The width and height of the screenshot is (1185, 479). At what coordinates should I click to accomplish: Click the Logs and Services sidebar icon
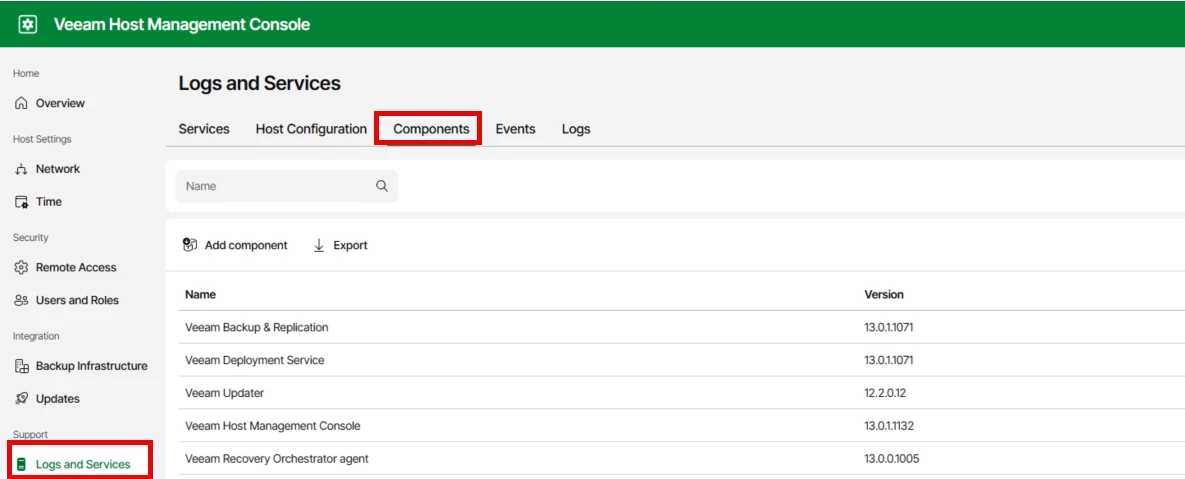pyautogui.click(x=21, y=464)
